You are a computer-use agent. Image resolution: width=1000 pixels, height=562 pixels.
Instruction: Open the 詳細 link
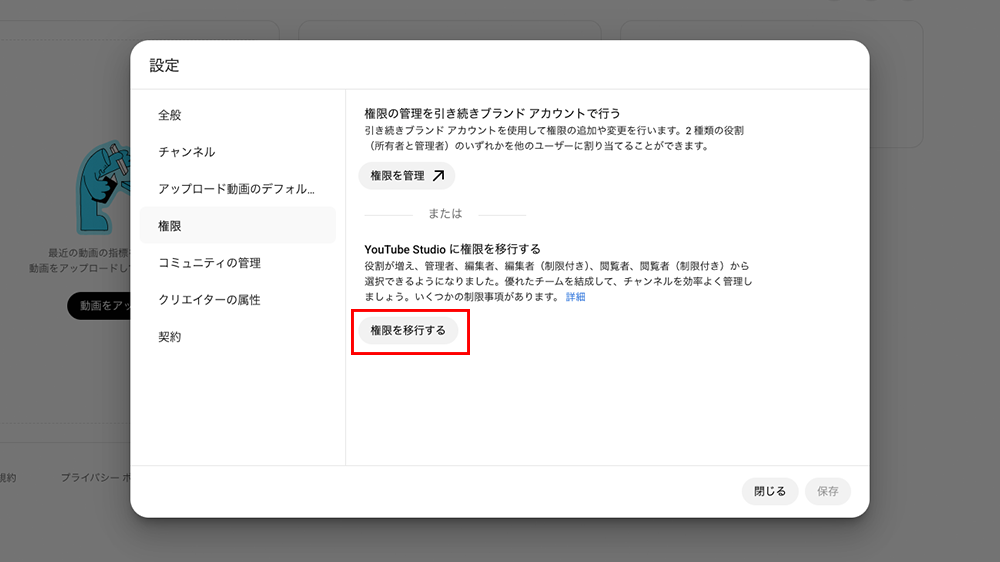click(x=575, y=297)
